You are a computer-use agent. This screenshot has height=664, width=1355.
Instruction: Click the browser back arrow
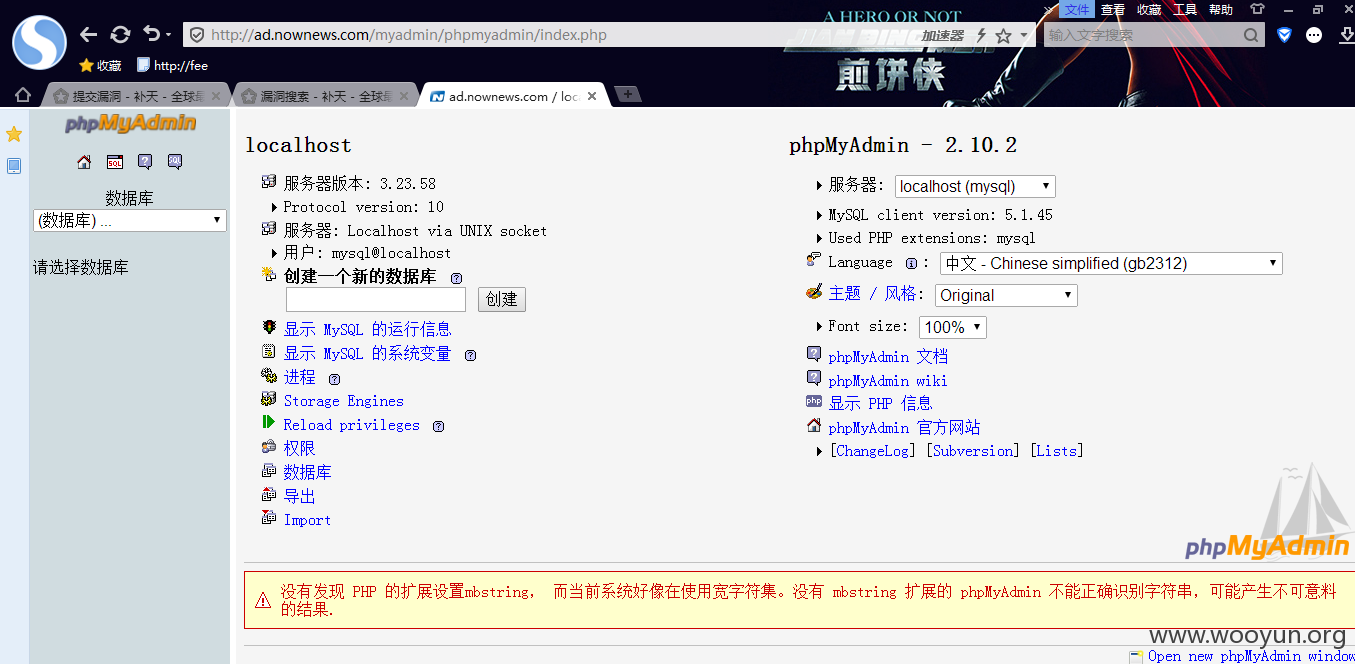pyautogui.click(x=89, y=34)
